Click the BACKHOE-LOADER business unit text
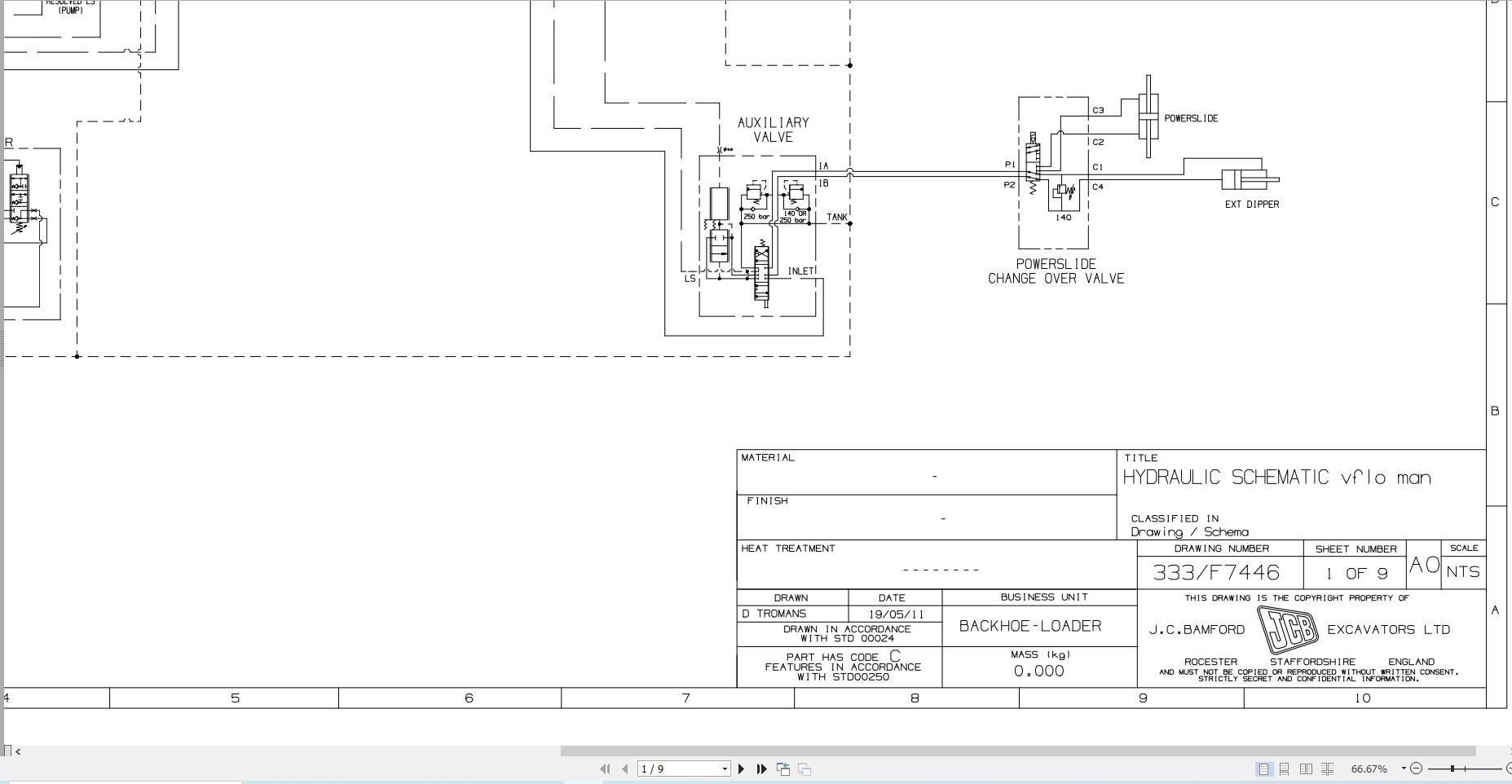 1030,626
